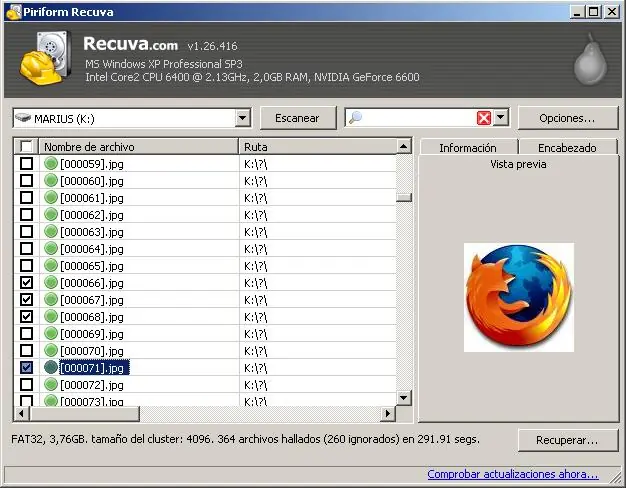Click green status dot of [000059].jpg
Viewport: 626px width, 488px height.
tap(51, 163)
